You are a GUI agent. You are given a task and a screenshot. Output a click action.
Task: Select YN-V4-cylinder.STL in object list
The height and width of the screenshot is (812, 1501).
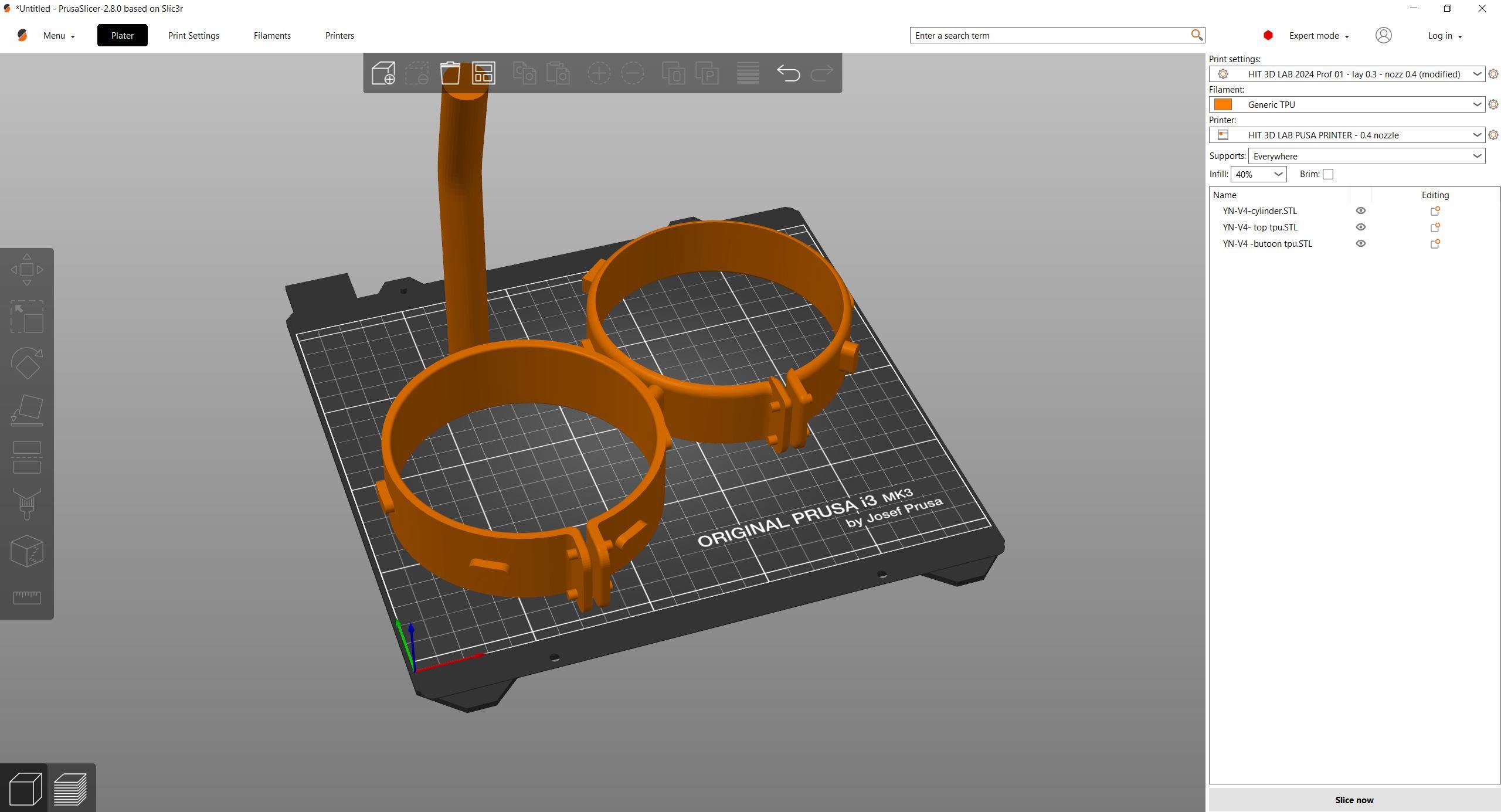coord(1259,210)
